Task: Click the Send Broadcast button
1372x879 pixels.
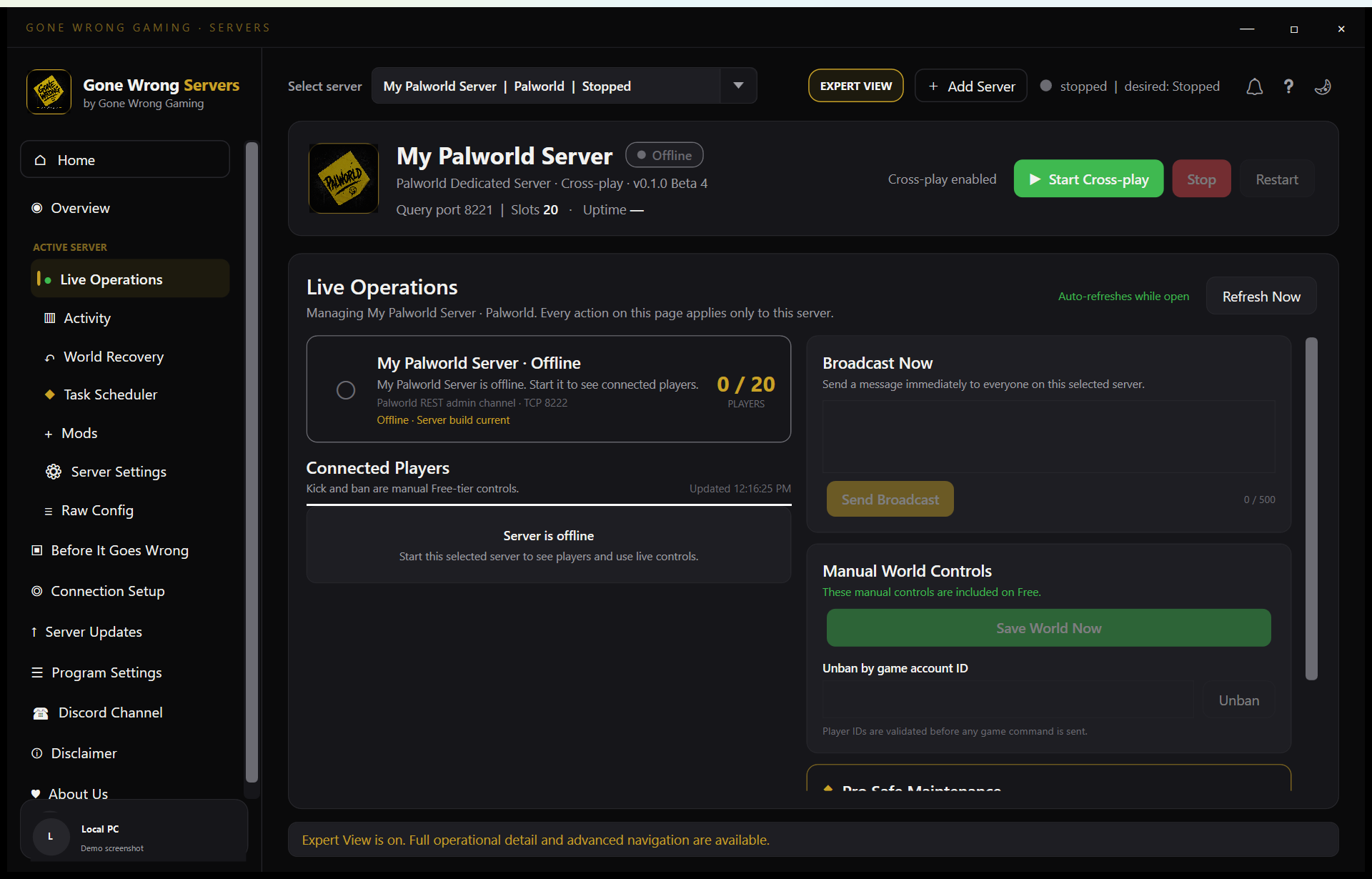Action: point(890,499)
